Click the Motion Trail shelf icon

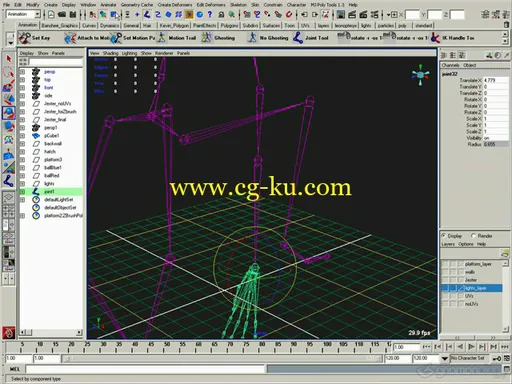[x=161, y=38]
